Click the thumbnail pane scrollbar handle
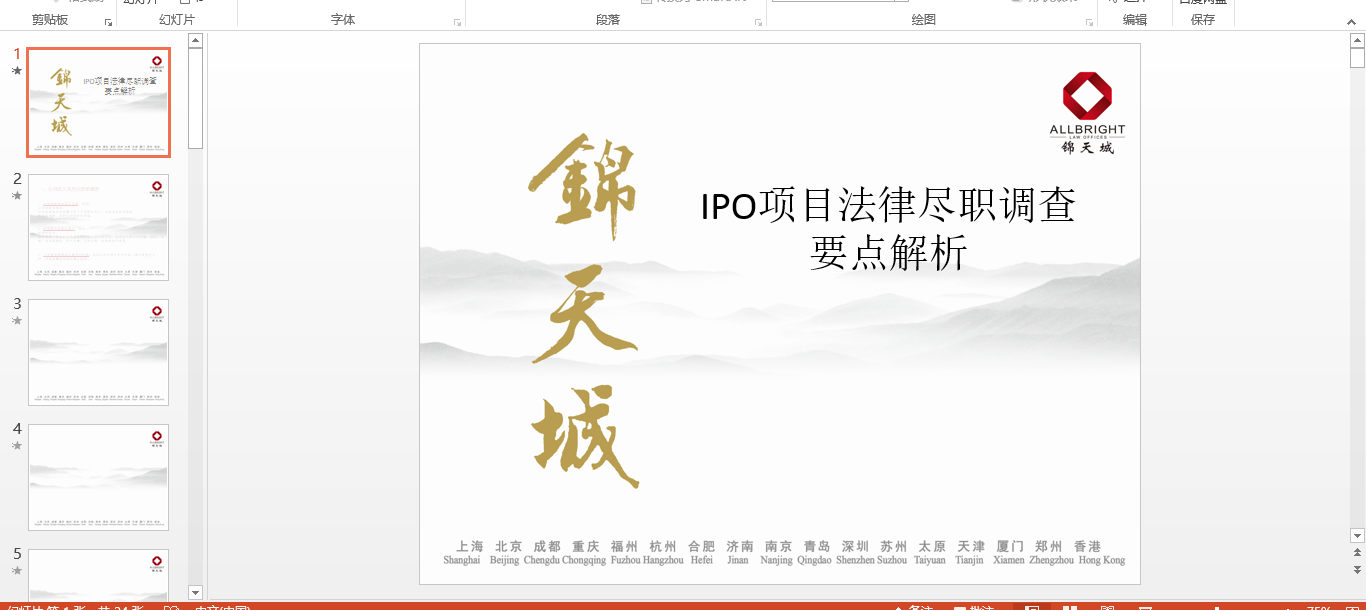The width and height of the screenshot is (1366, 610). [195, 98]
